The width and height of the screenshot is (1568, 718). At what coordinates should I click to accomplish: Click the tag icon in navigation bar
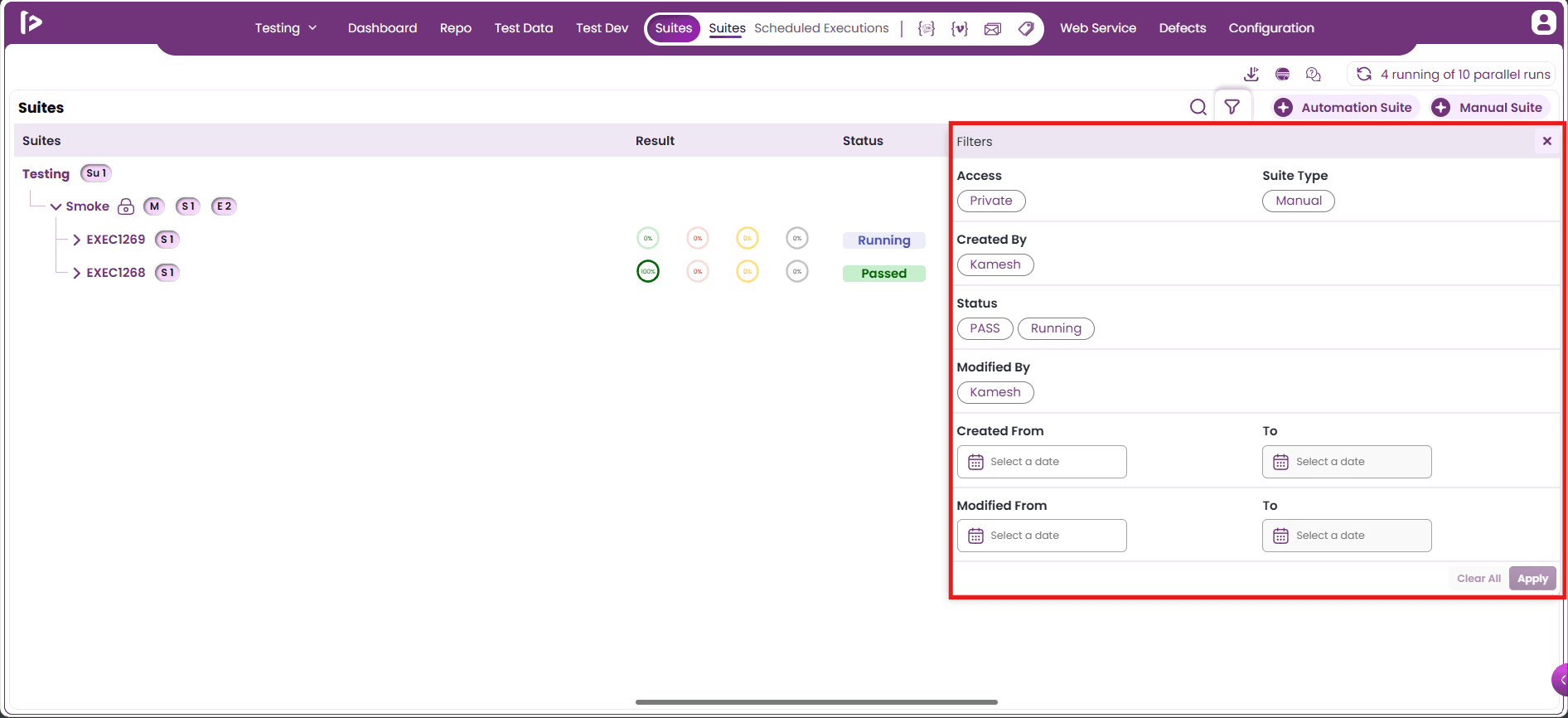point(1026,28)
